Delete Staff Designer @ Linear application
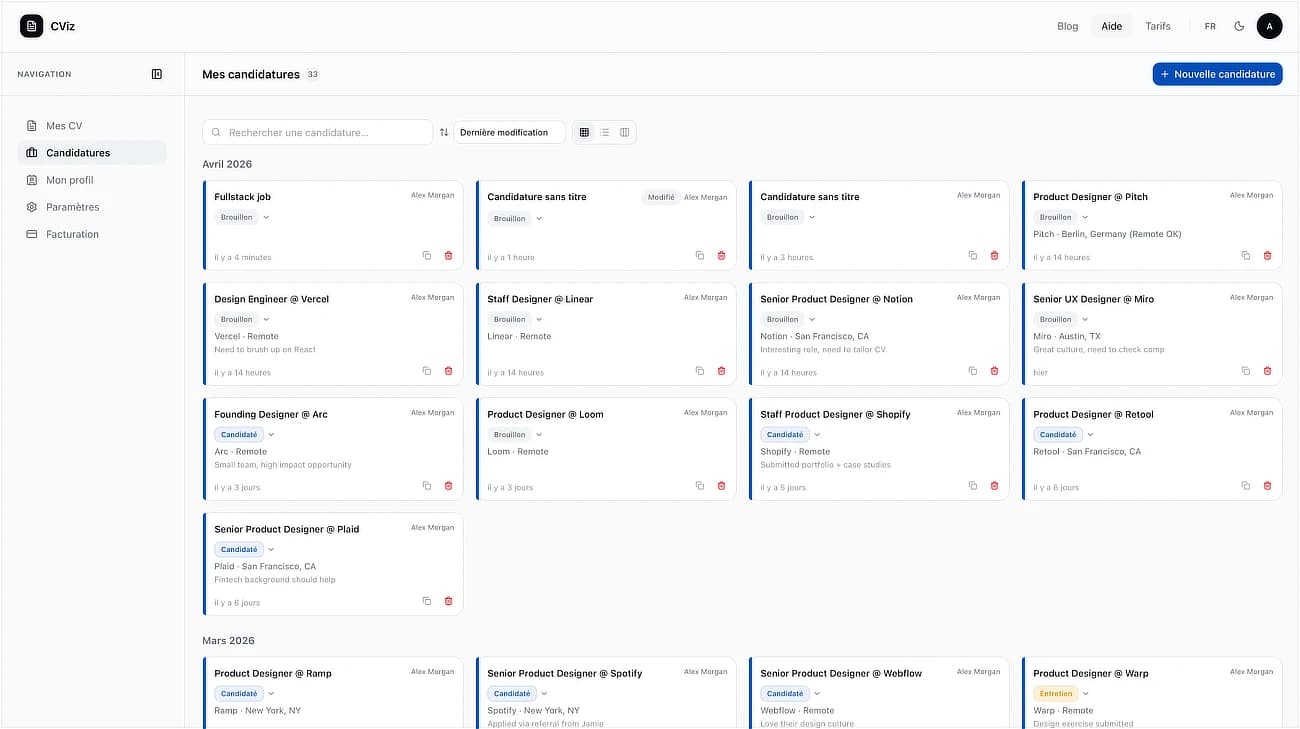1300x729 pixels. [x=721, y=371]
